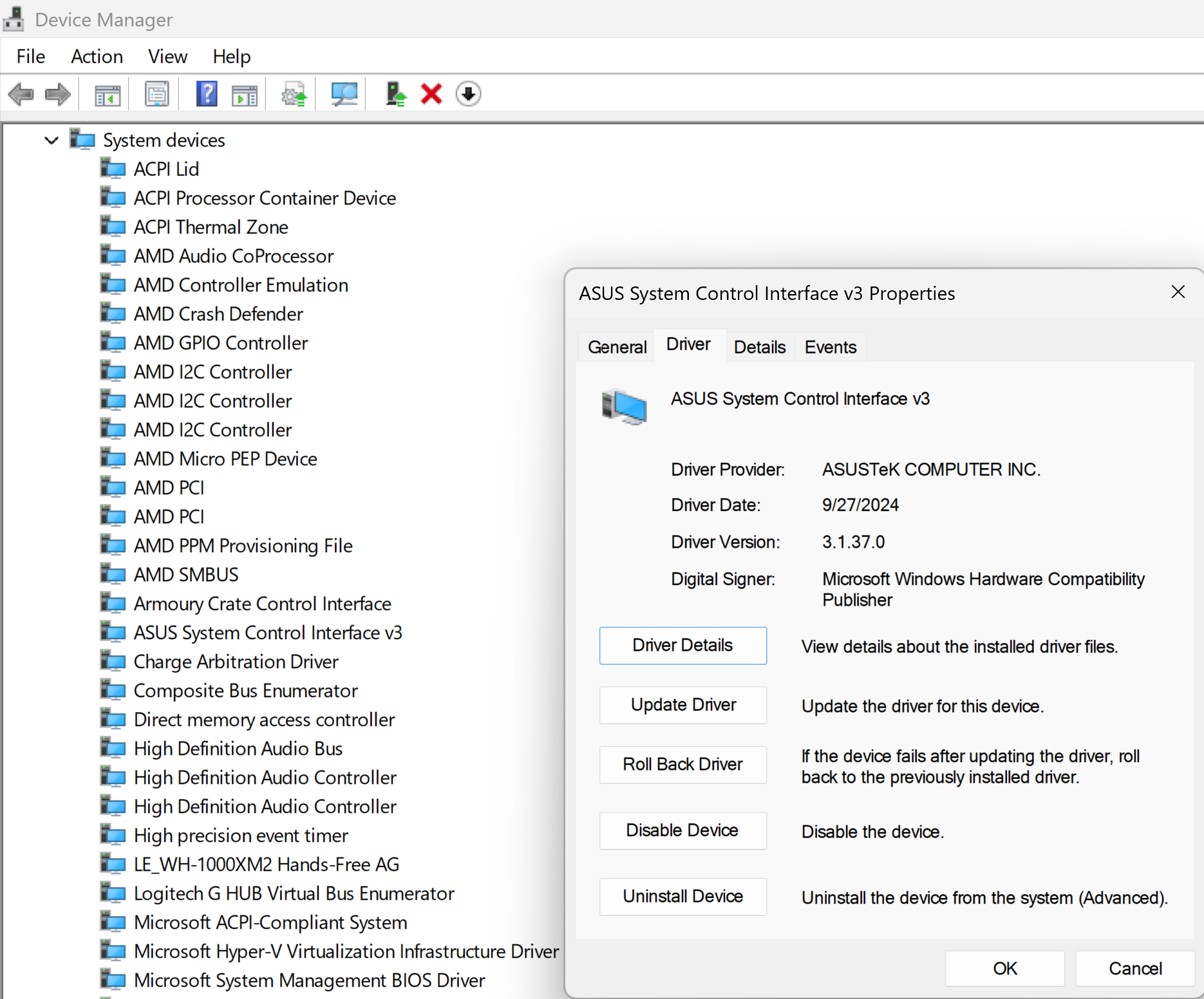Select ACPI Processor Container Device
This screenshot has width=1204, height=999.
point(265,198)
